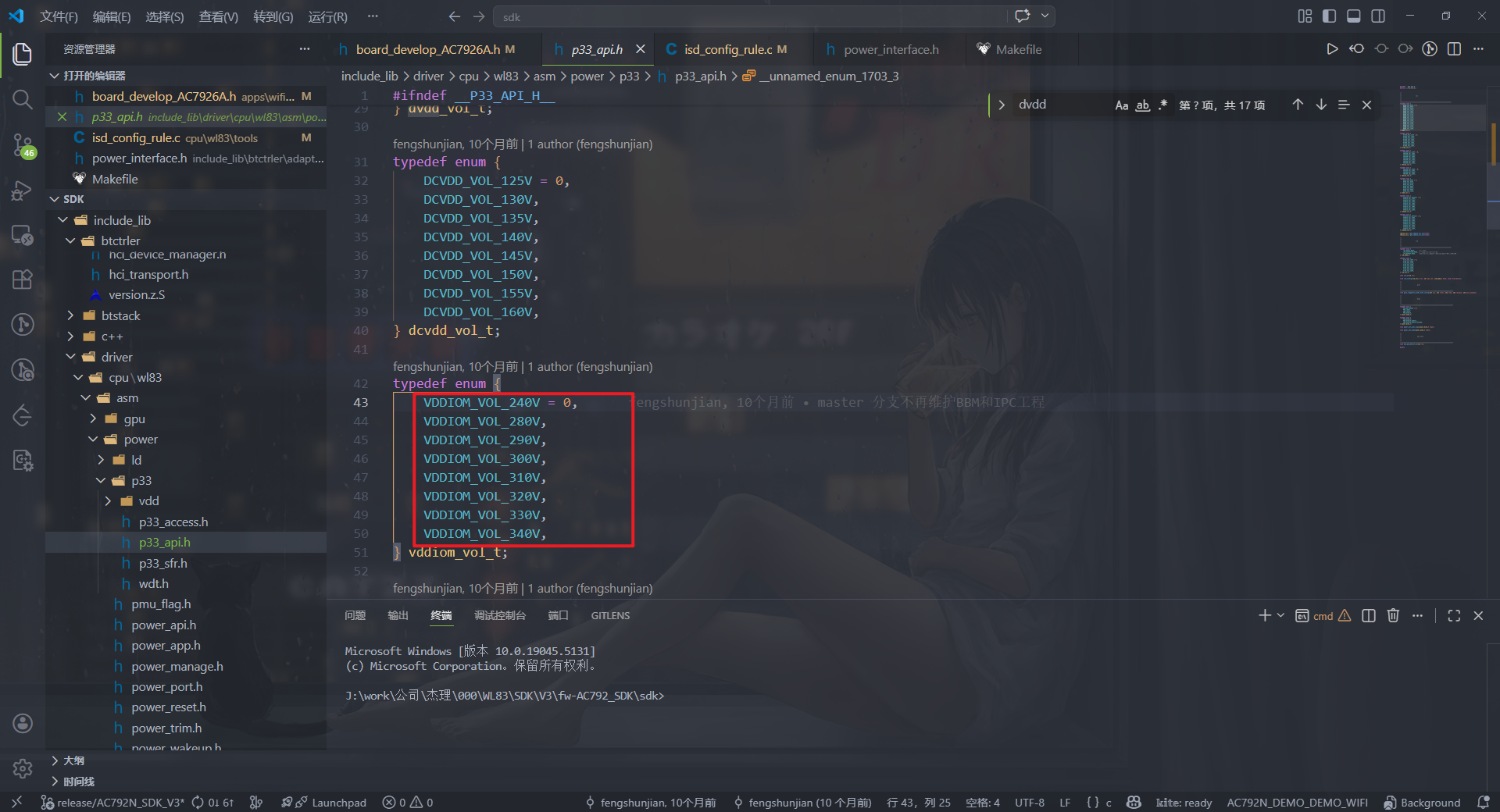Kill terminal with trash icon
This screenshot has width=1500, height=812.
pos(1393,615)
